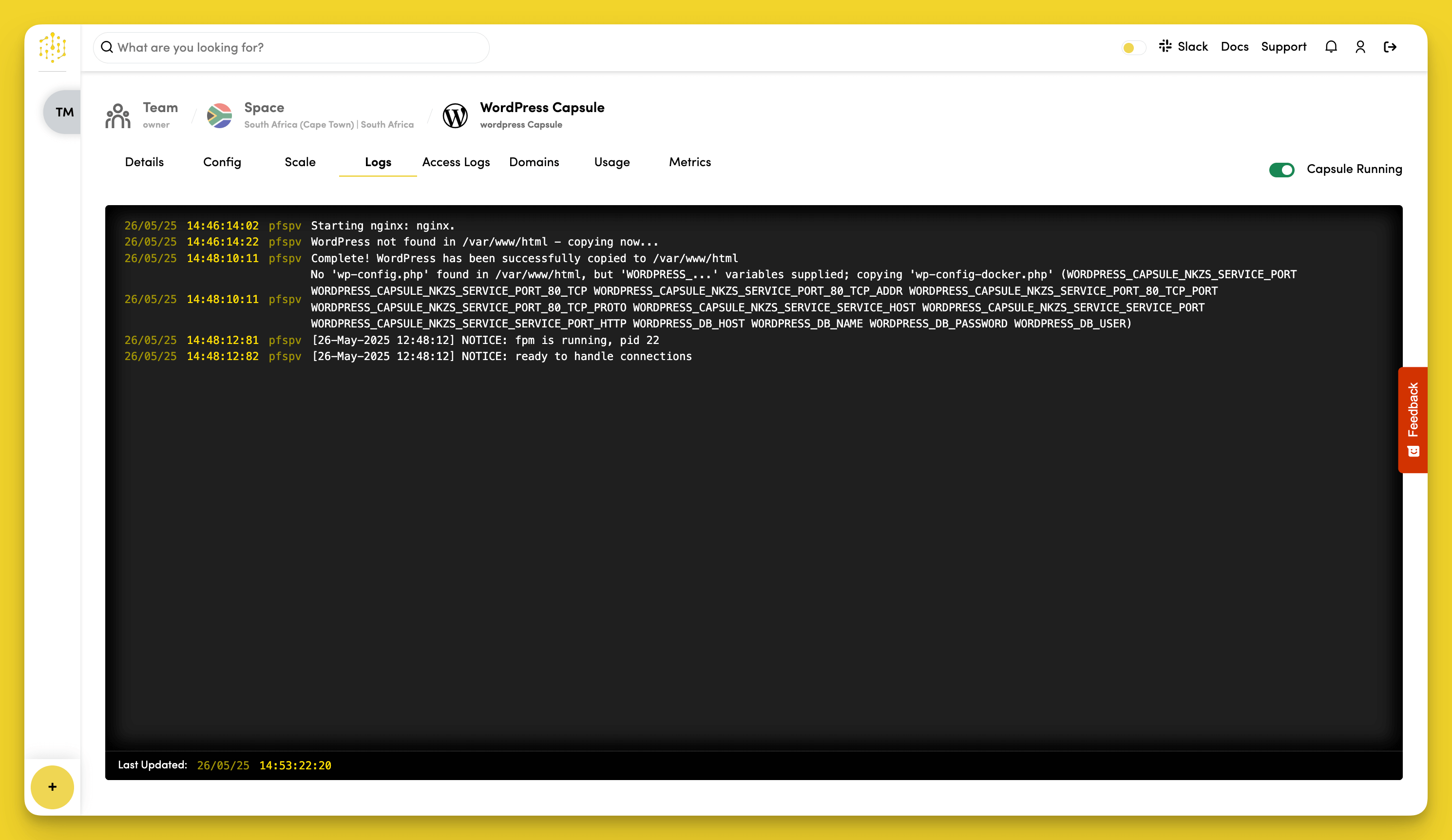The image size is (1452, 840).
Task: Open Slack via the Slack icon
Action: coord(1165,46)
